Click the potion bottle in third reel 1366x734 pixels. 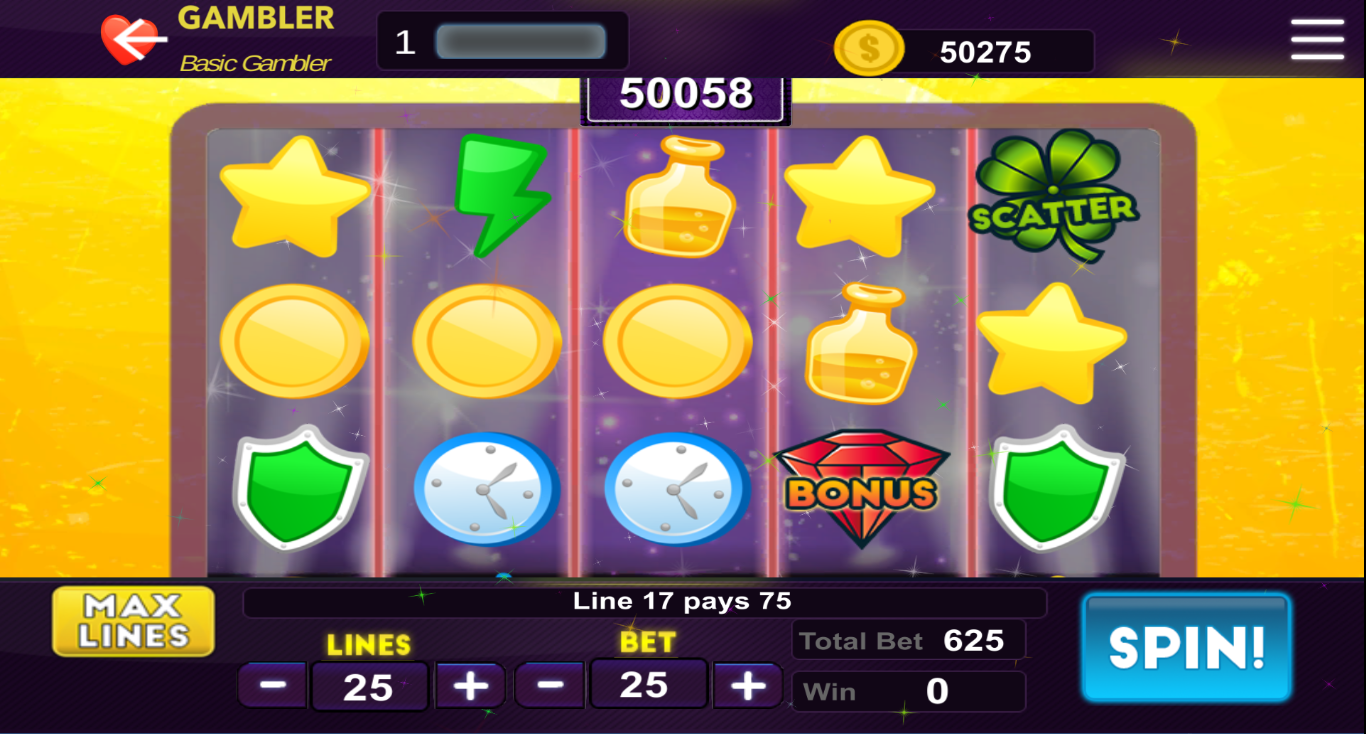point(679,196)
